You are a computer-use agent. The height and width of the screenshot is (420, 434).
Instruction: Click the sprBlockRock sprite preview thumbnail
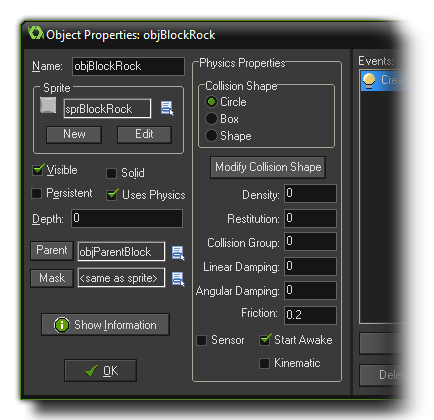(48, 105)
